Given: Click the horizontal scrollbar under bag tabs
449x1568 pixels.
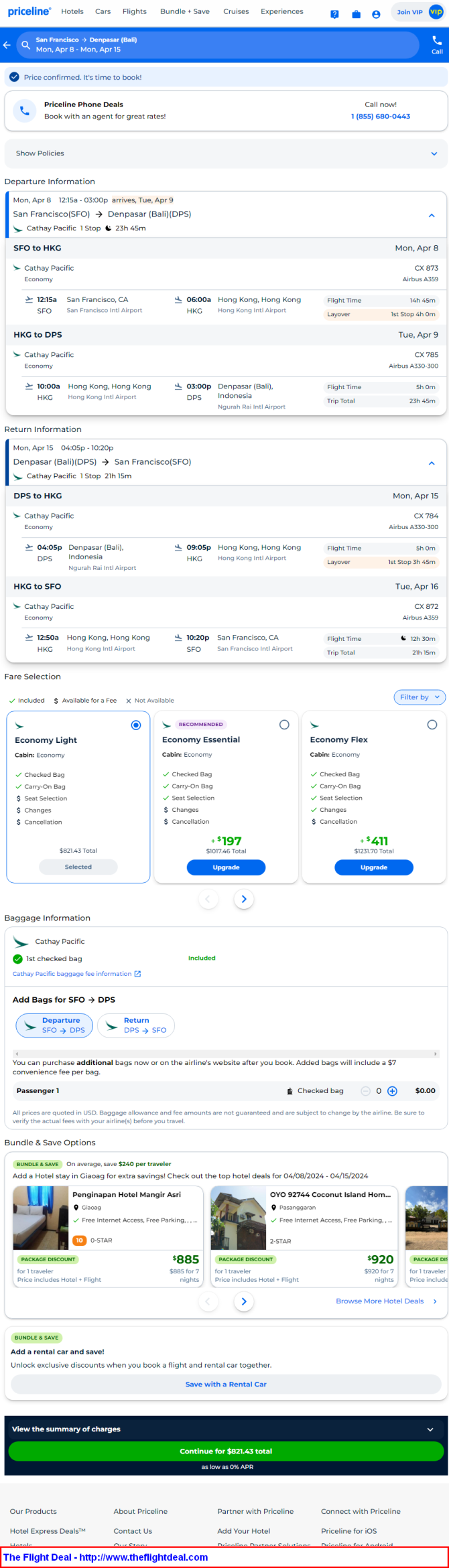Looking at the screenshot, I should (226, 1054).
